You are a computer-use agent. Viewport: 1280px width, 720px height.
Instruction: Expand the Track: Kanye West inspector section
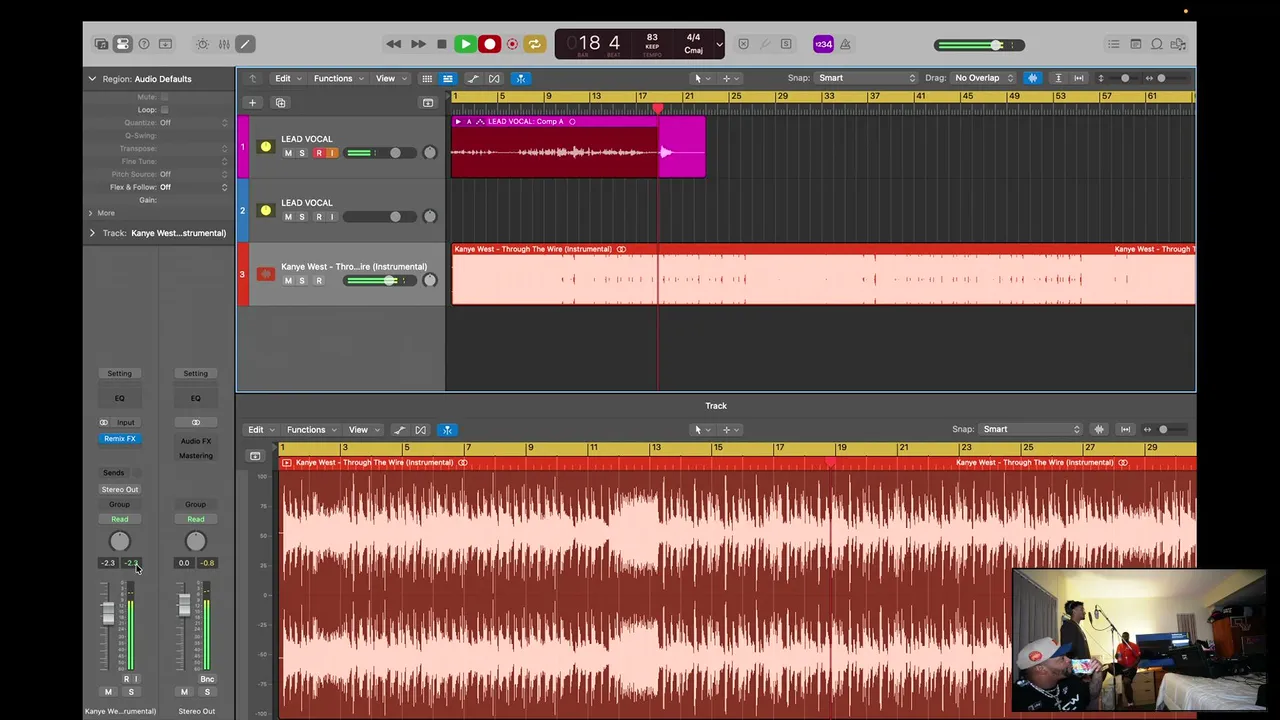(92, 233)
